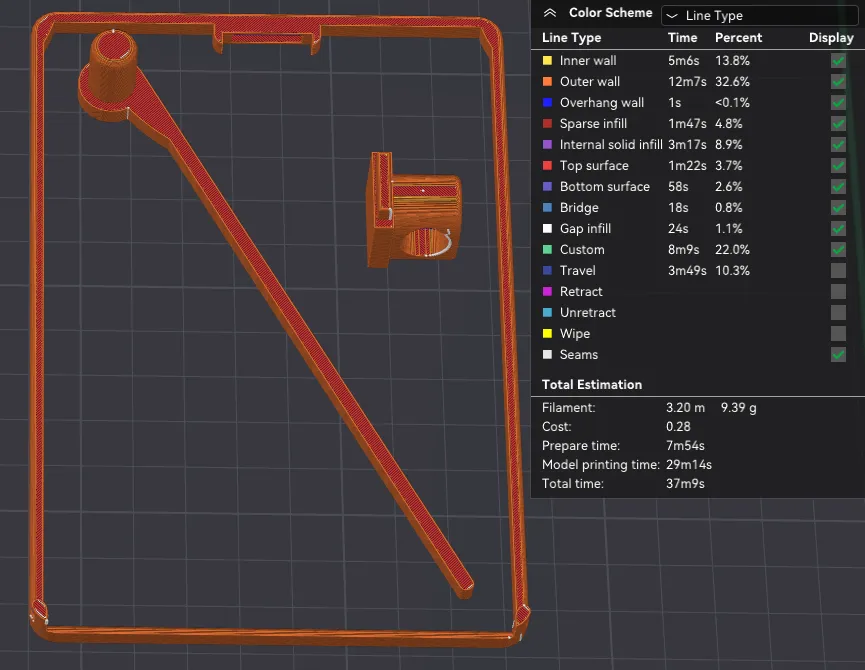Select the Top surface row label
The height and width of the screenshot is (670, 865).
pyautogui.click(x=594, y=165)
